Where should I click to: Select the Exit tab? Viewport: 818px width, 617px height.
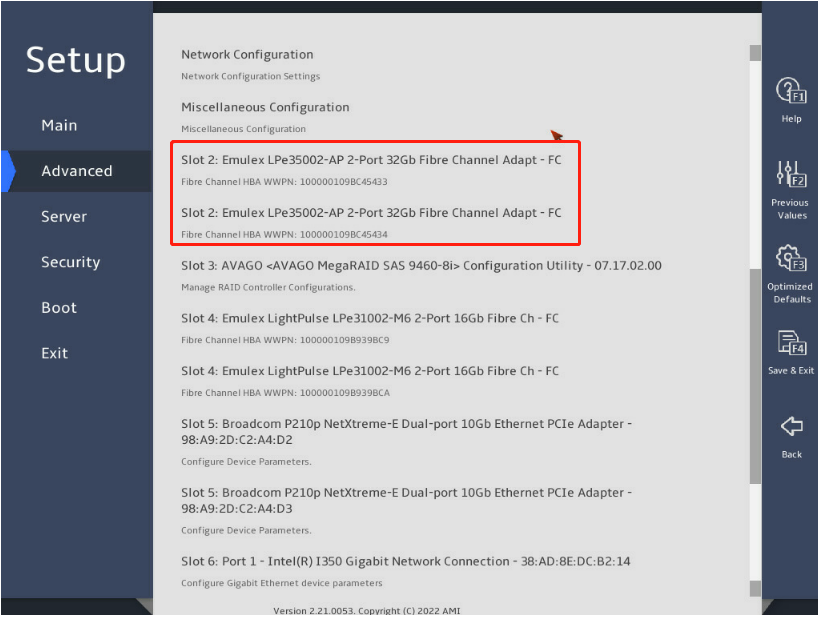pos(55,353)
